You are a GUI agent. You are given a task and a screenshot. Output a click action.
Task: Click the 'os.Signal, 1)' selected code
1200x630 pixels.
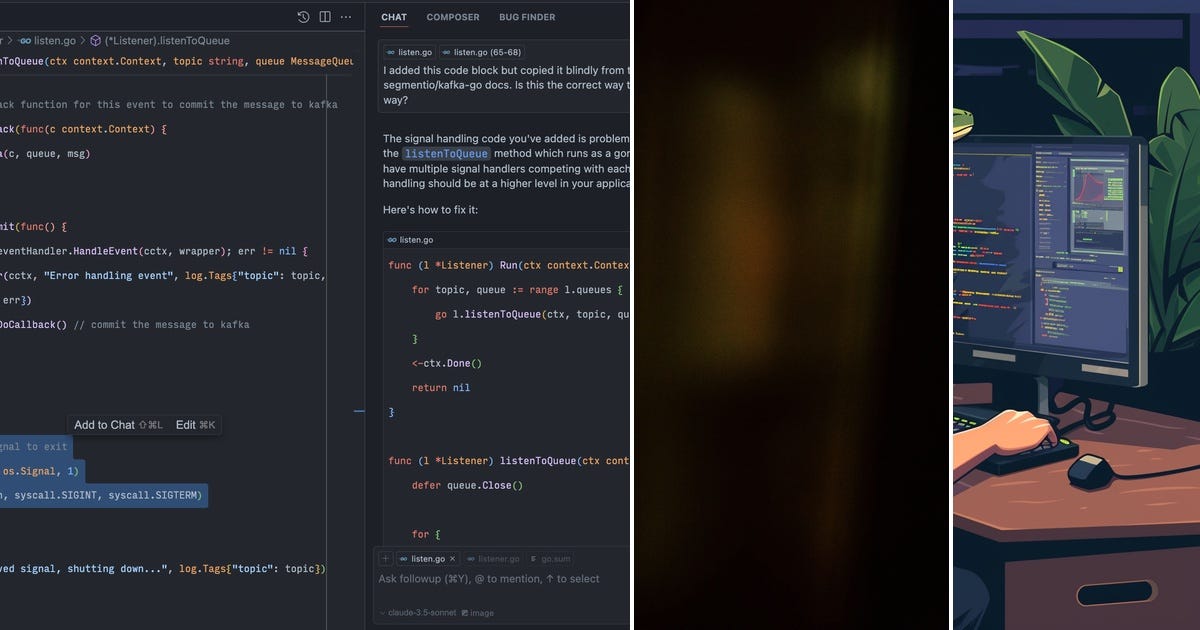(x=39, y=471)
